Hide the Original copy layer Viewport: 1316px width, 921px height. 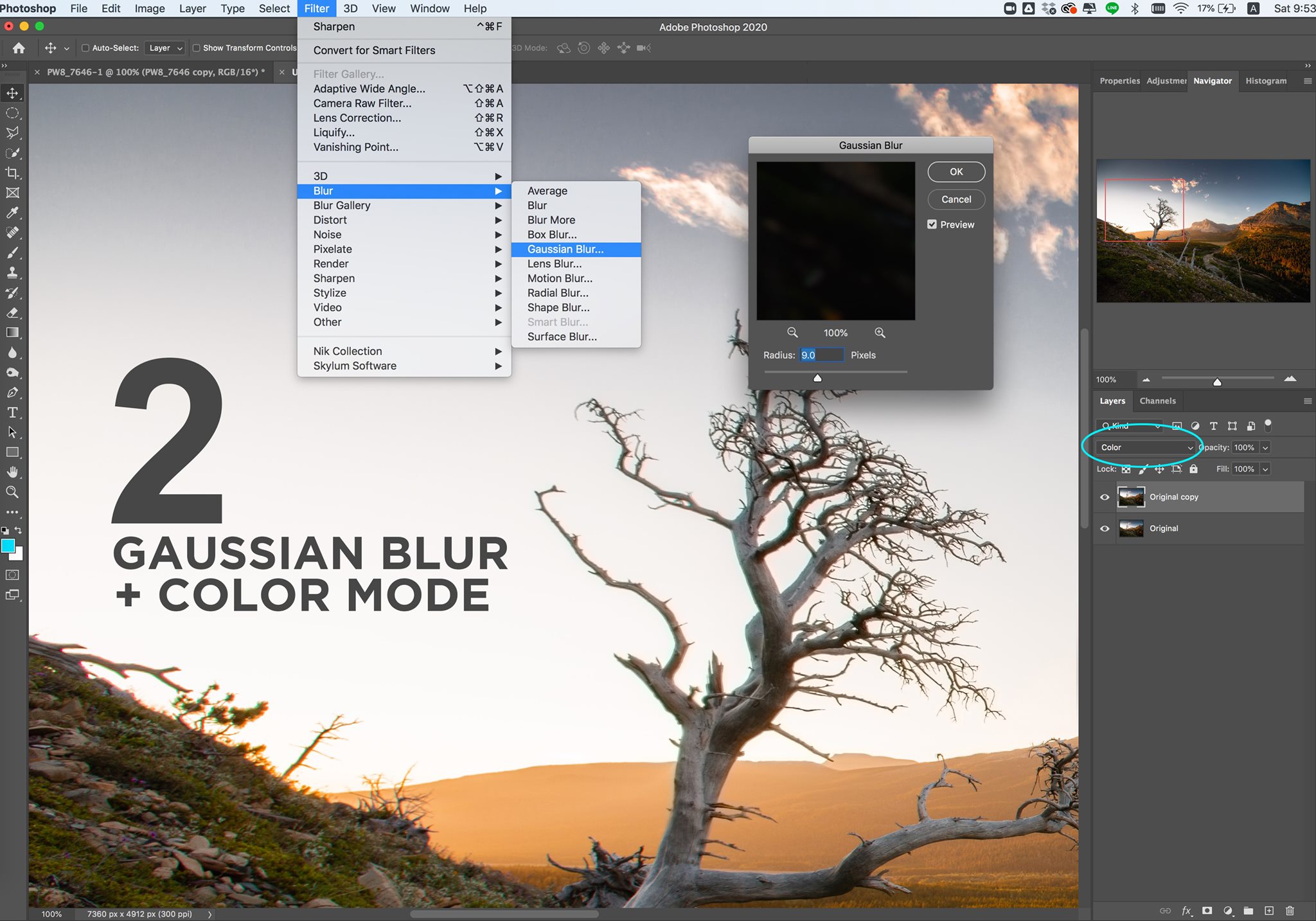point(1105,497)
